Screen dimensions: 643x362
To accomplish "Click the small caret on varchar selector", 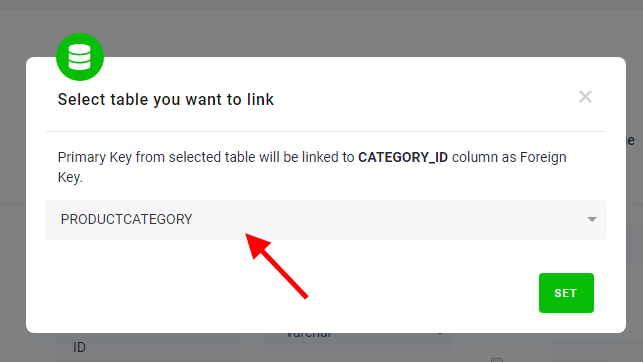I will click(440, 334).
